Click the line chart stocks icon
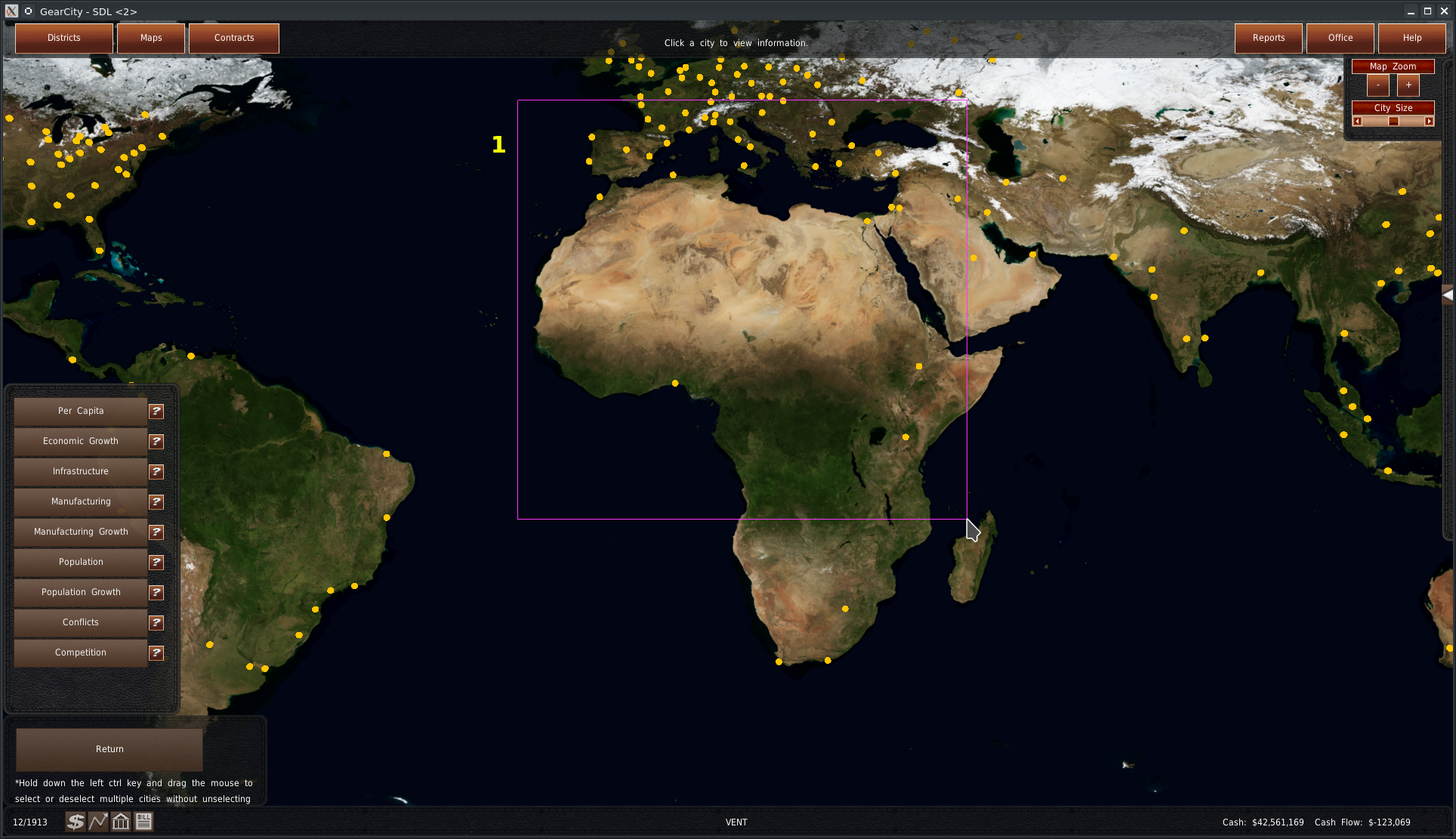Image resolution: width=1456 pixels, height=839 pixels. click(98, 822)
